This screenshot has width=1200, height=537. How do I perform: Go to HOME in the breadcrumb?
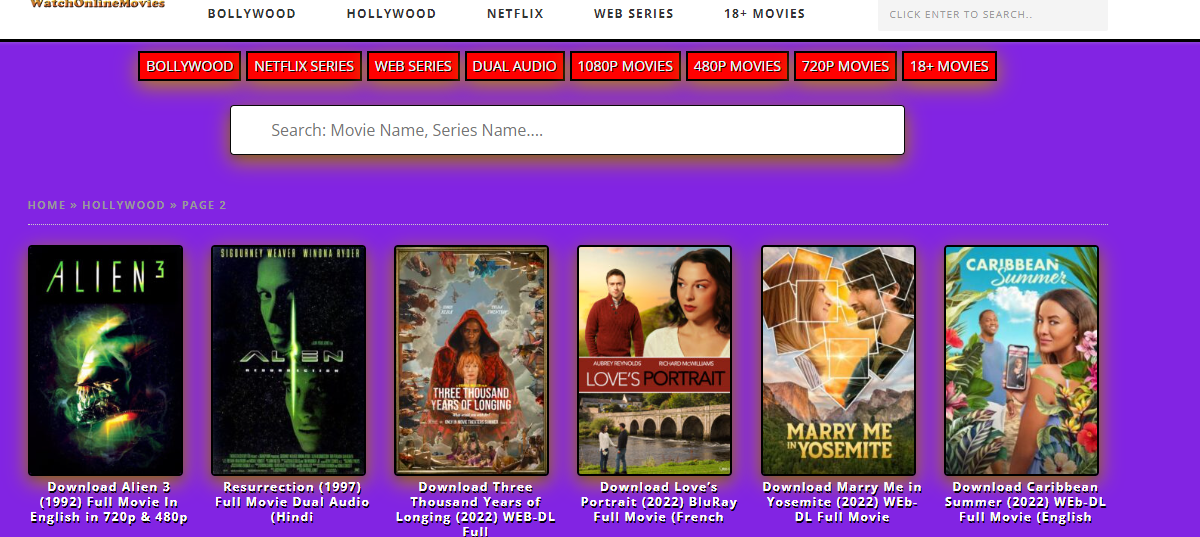46,205
